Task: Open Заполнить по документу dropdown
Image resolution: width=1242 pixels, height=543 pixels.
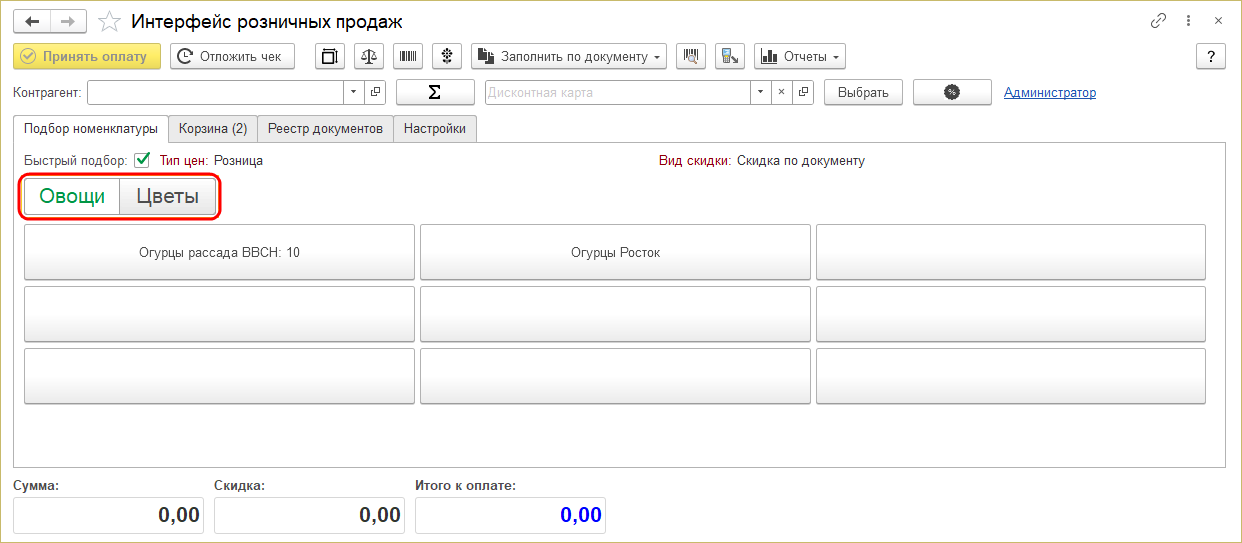Action: click(569, 56)
